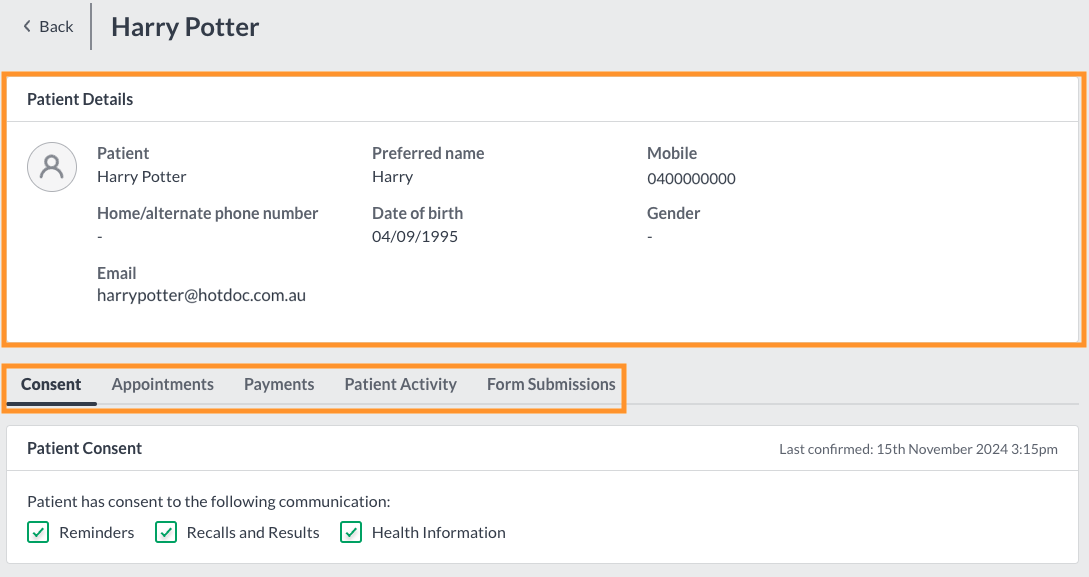Click the Mobile label
The width and height of the screenshot is (1089, 577).
(672, 153)
